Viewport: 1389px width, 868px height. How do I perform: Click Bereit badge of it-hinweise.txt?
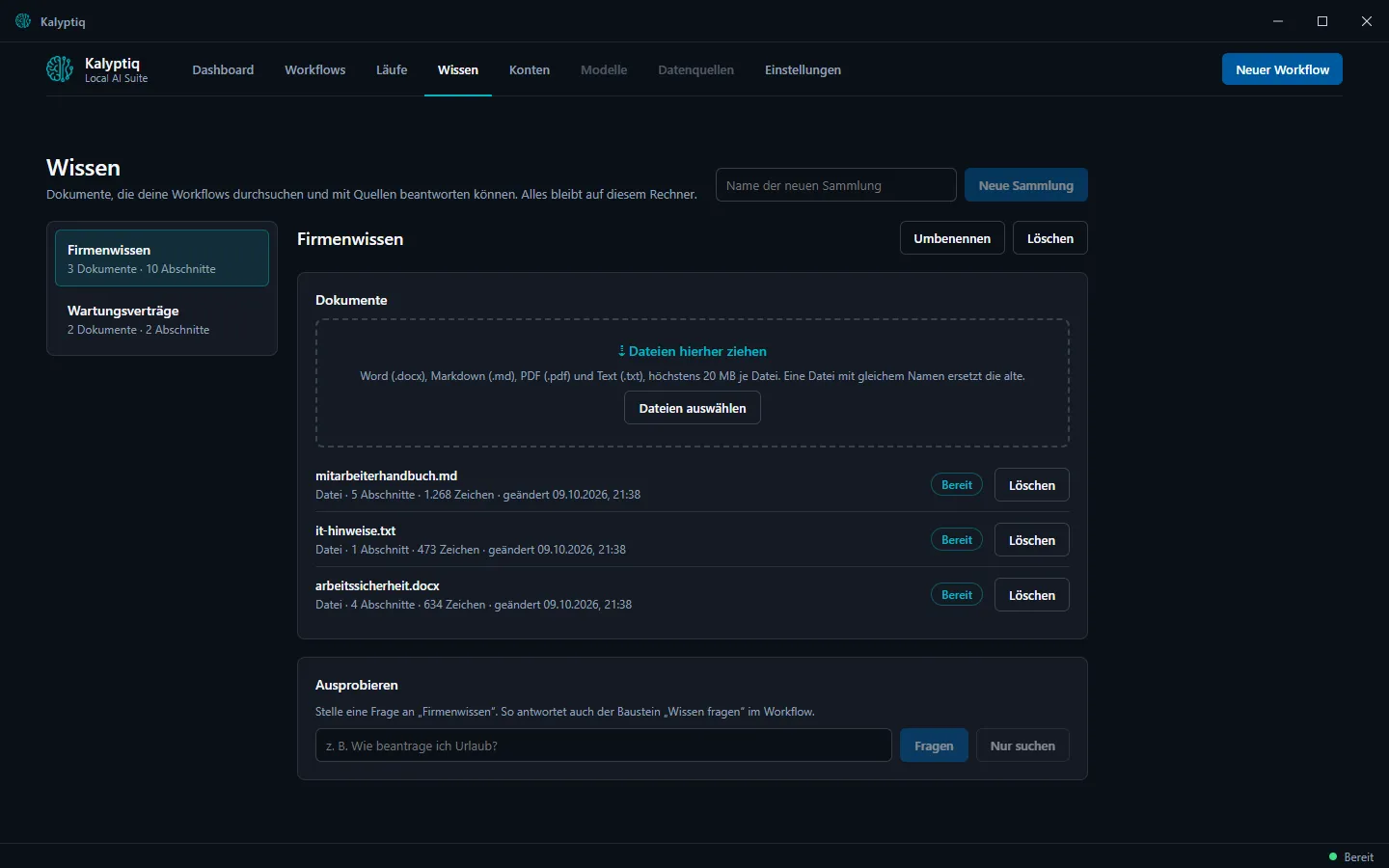(x=957, y=540)
